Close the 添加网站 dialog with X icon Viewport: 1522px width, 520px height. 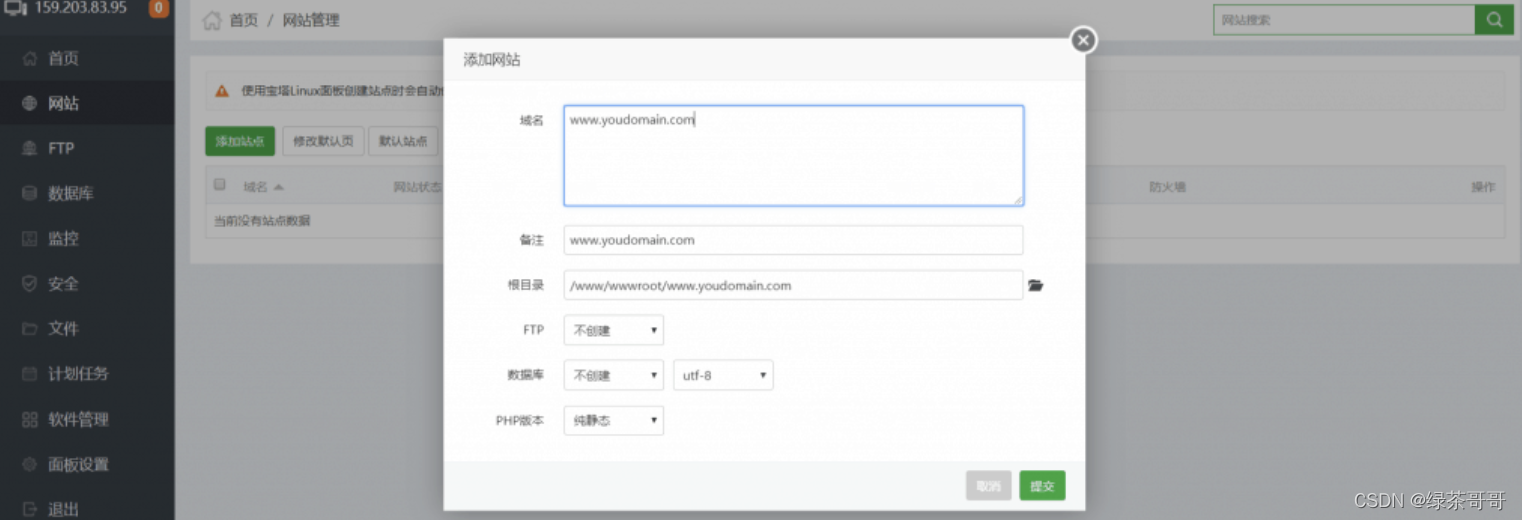coord(1083,40)
